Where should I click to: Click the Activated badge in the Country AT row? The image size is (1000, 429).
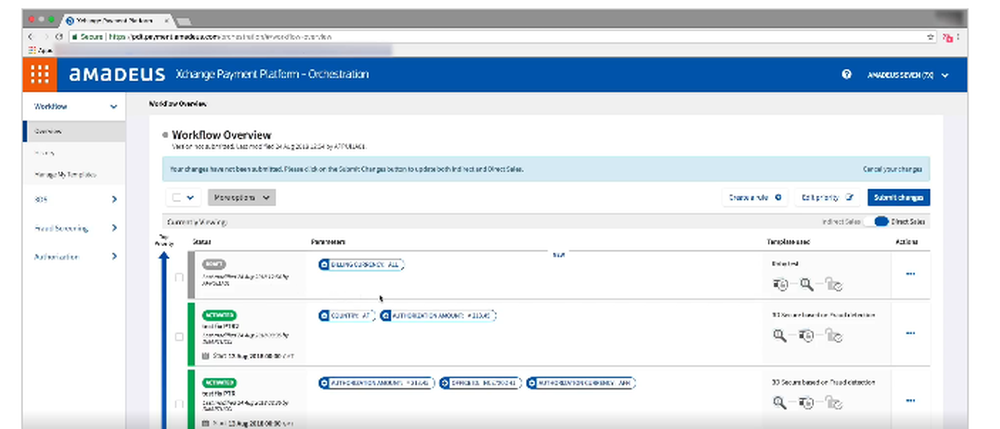[x=220, y=315]
